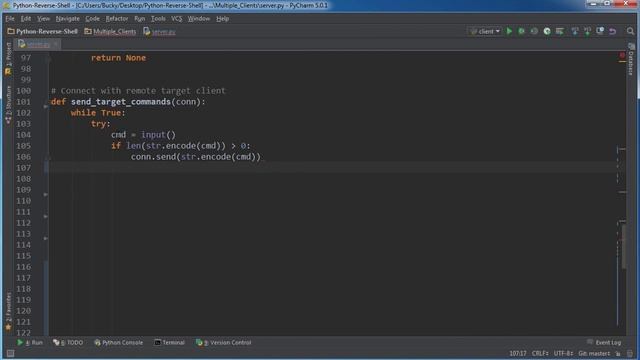
Task: Click the toolbar icon left of VCS update
Action: (x=560, y=31)
